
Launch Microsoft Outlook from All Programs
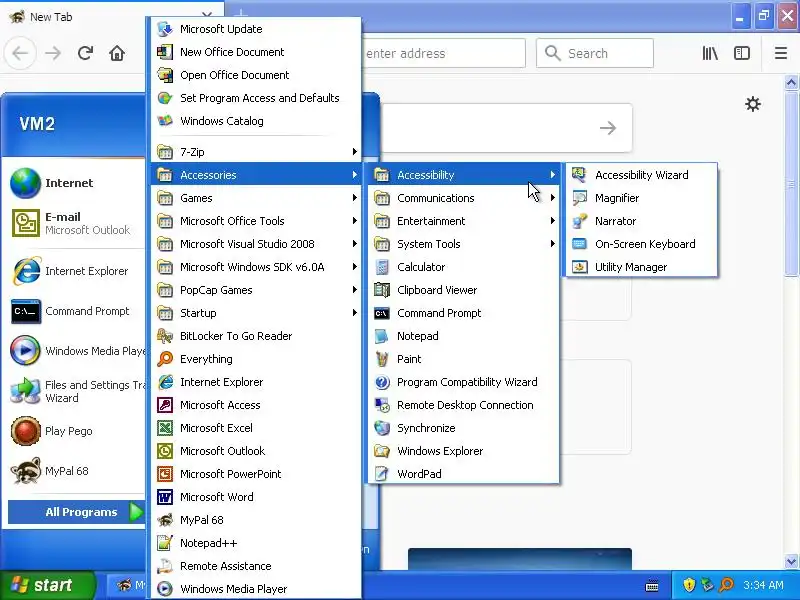click(256, 451)
